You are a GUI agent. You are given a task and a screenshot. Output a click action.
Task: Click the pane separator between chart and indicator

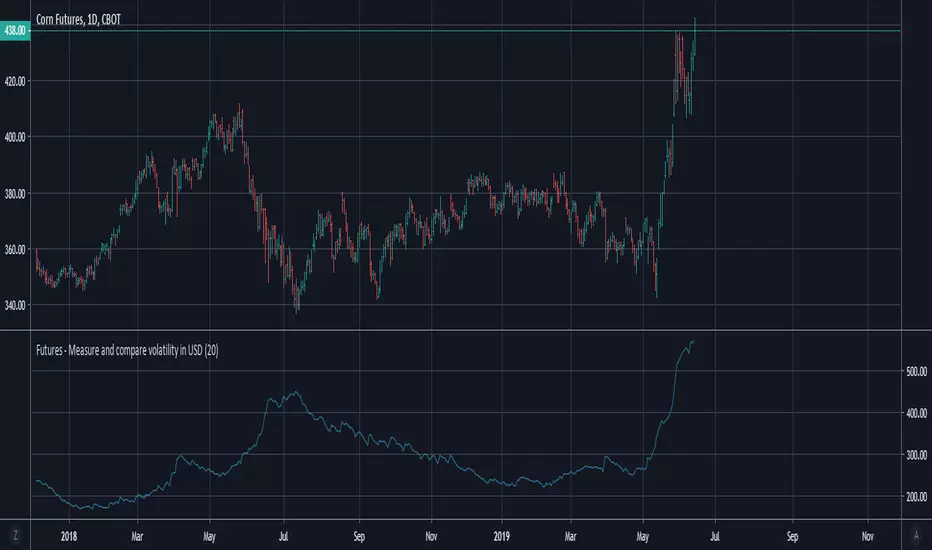click(466, 329)
